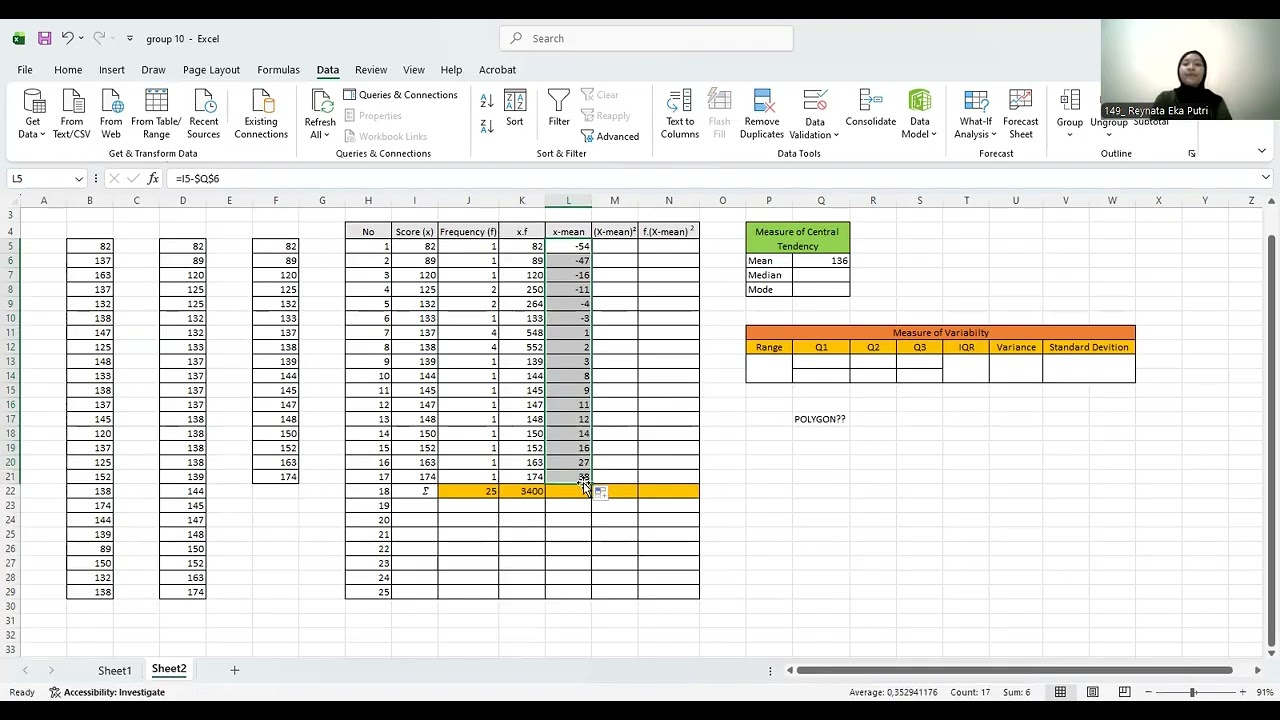Open the Data Model tool

click(x=919, y=114)
